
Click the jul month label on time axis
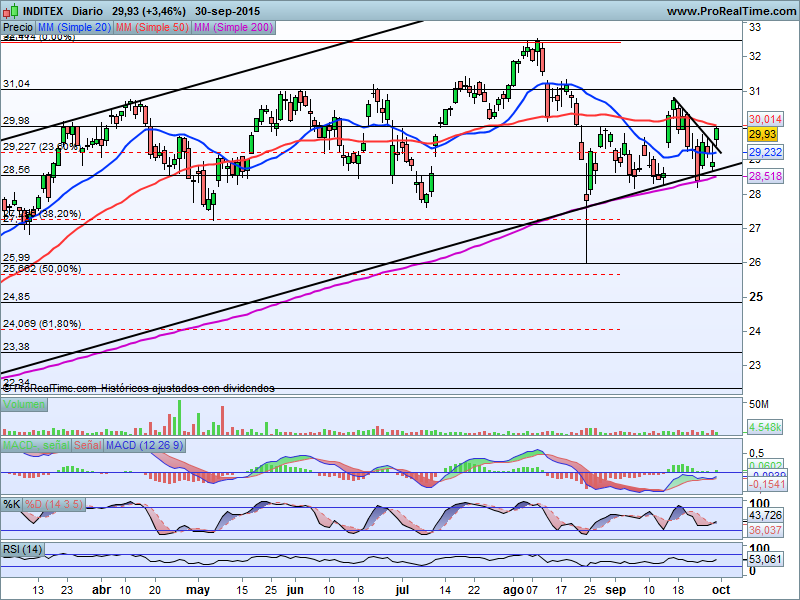[x=403, y=590]
